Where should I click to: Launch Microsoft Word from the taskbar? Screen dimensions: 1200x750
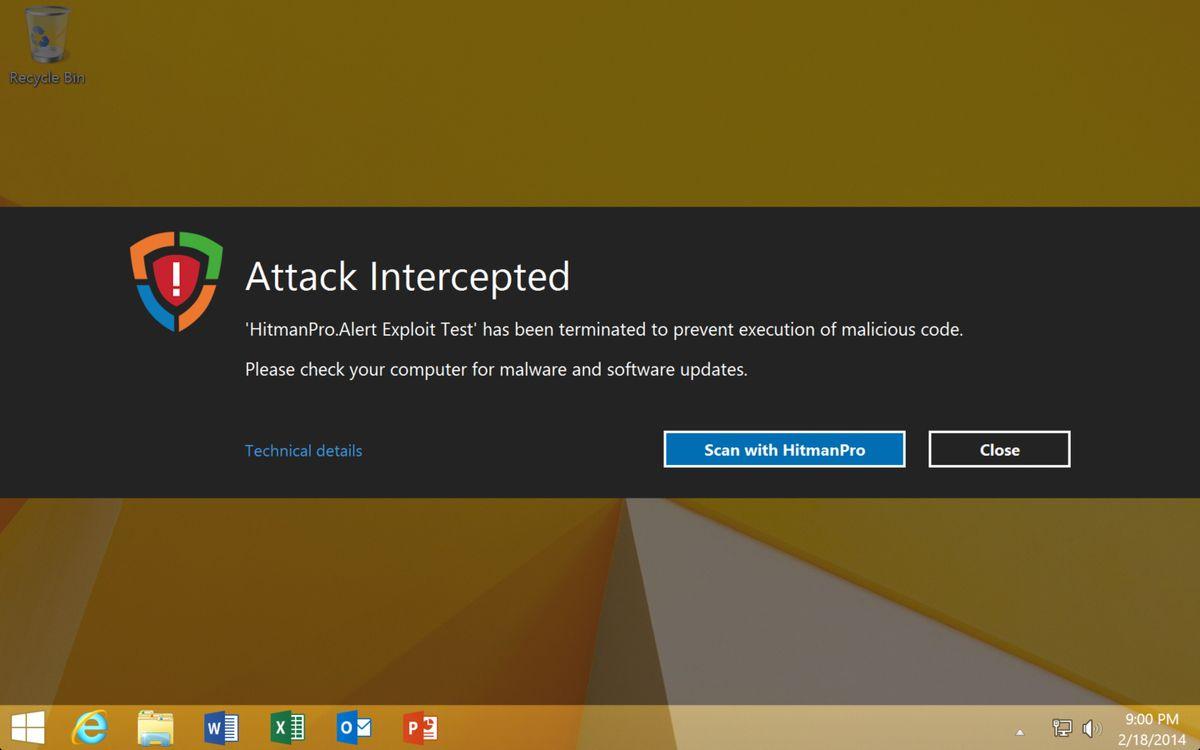[x=221, y=727]
